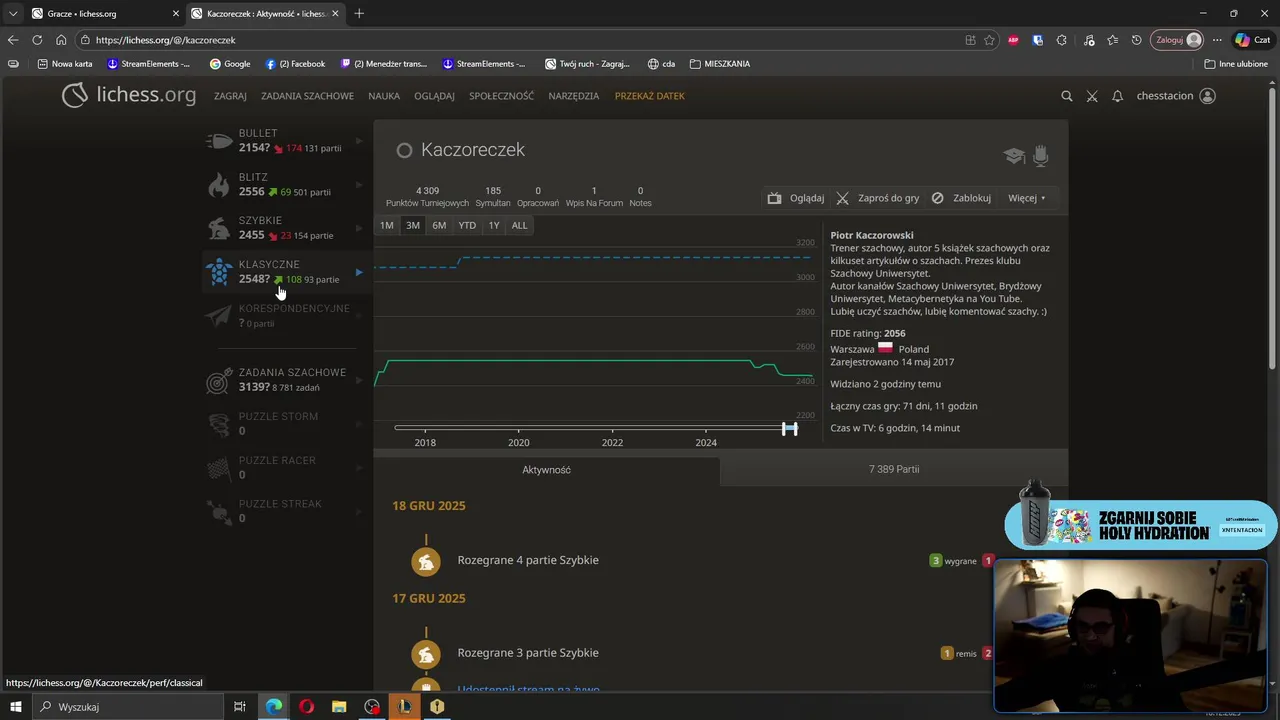Screen dimensions: 1280x720
Task: Open challenges via the crossed swords icon
Action: pyautogui.click(x=1092, y=96)
